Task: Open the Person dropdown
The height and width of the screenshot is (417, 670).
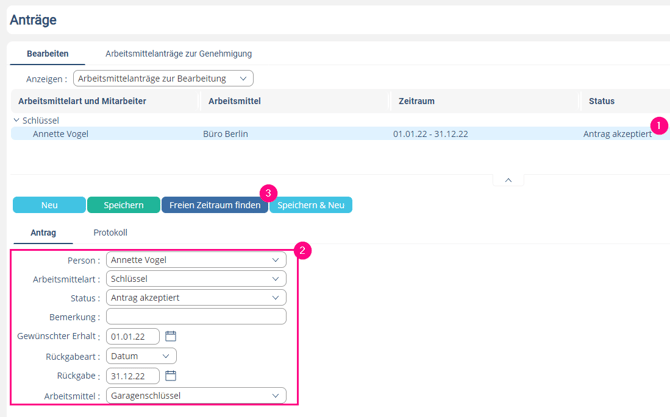Action: 196,260
